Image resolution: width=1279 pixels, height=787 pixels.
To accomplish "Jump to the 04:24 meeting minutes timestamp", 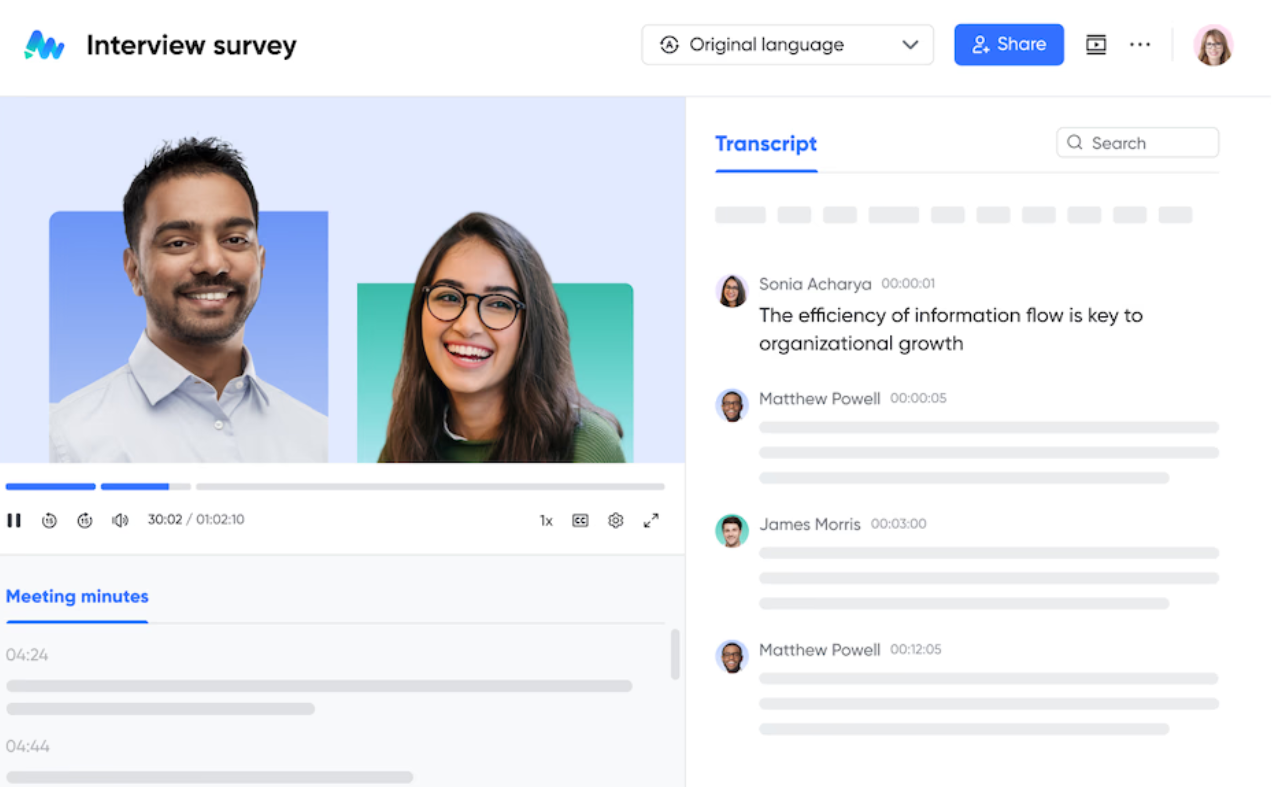I will tap(27, 655).
